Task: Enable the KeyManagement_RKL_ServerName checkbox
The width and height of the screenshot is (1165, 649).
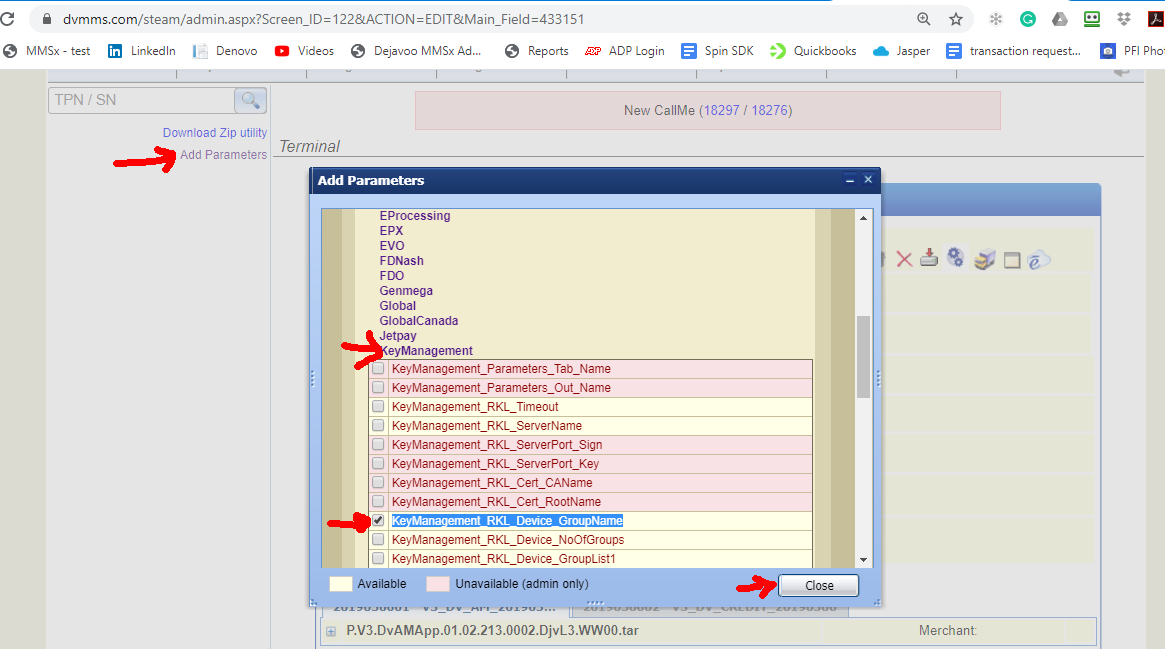Action: point(377,425)
